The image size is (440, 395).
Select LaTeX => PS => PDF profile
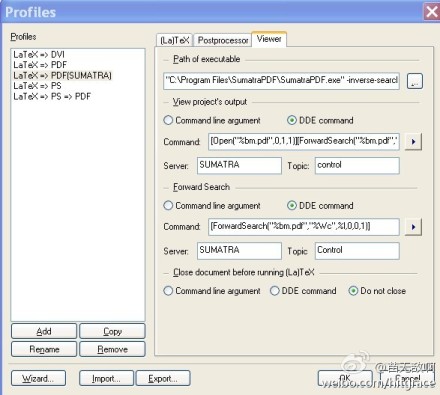click(x=52, y=96)
